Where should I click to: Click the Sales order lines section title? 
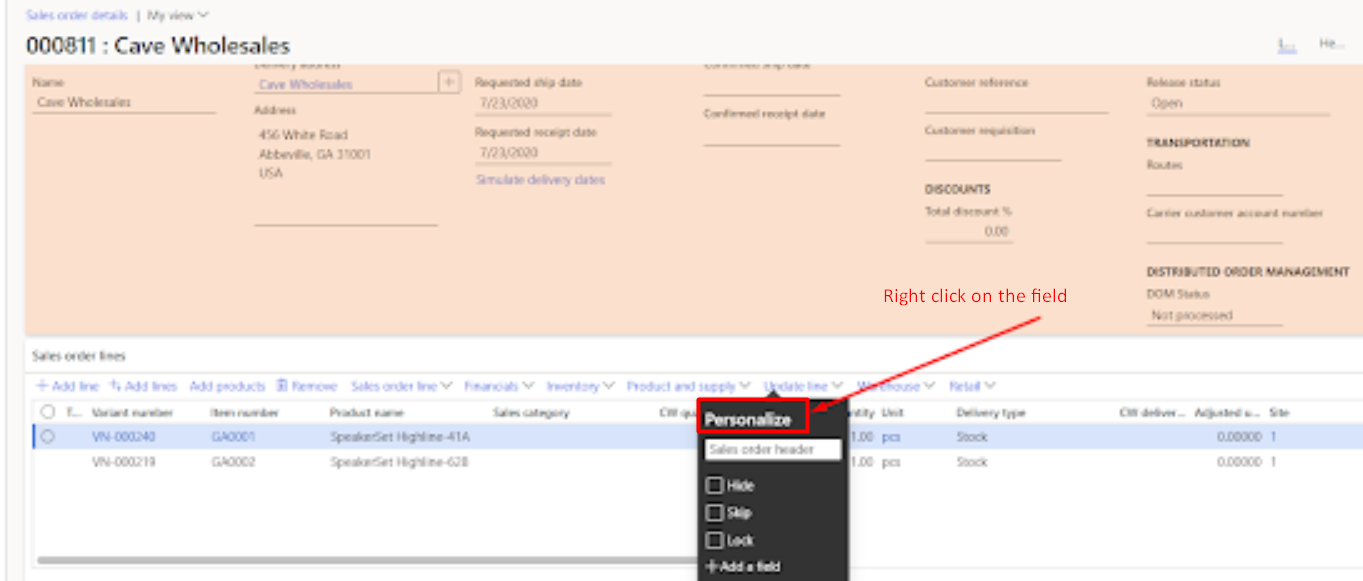tap(79, 355)
